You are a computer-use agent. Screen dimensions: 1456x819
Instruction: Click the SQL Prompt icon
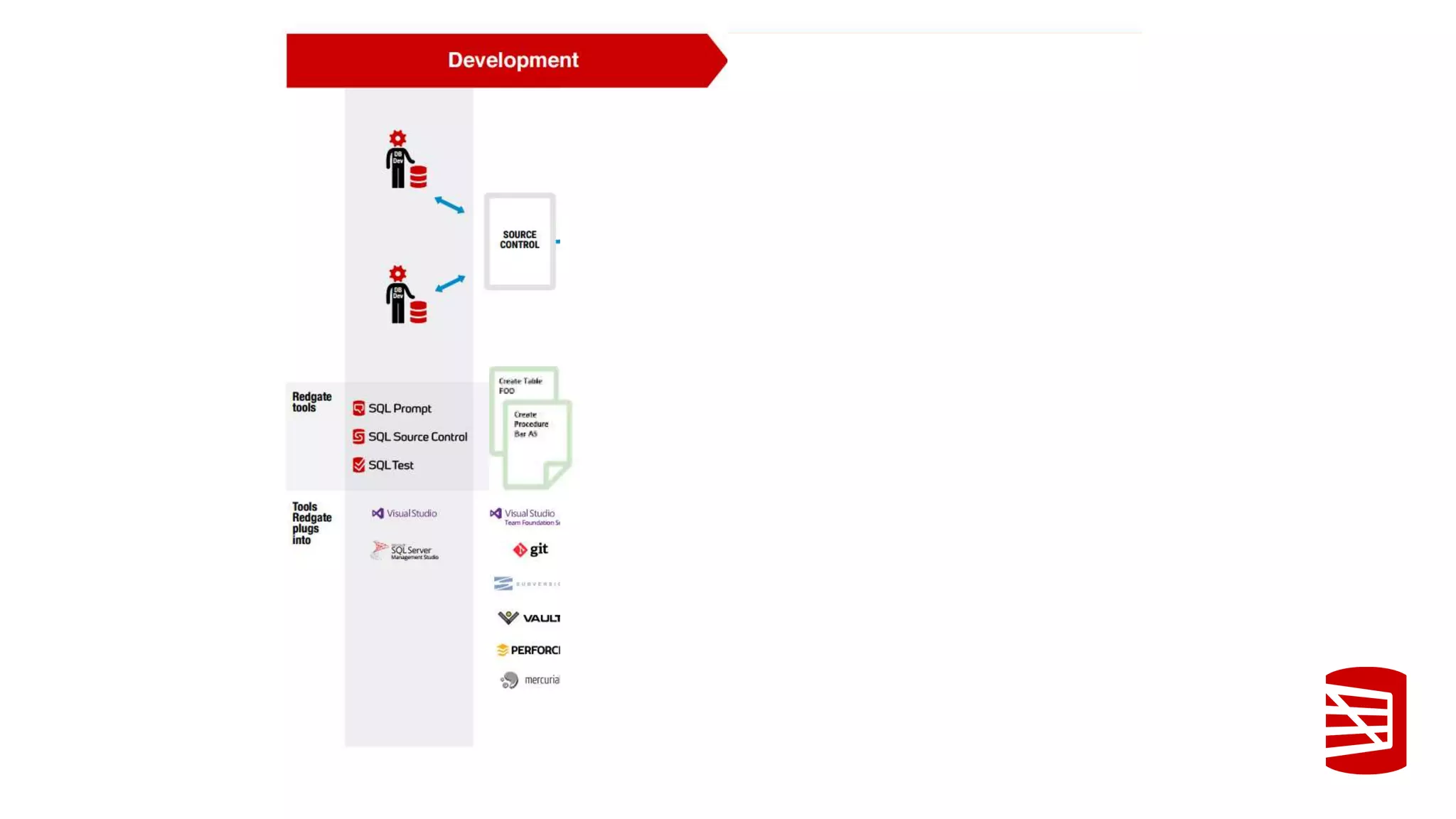[359, 408]
